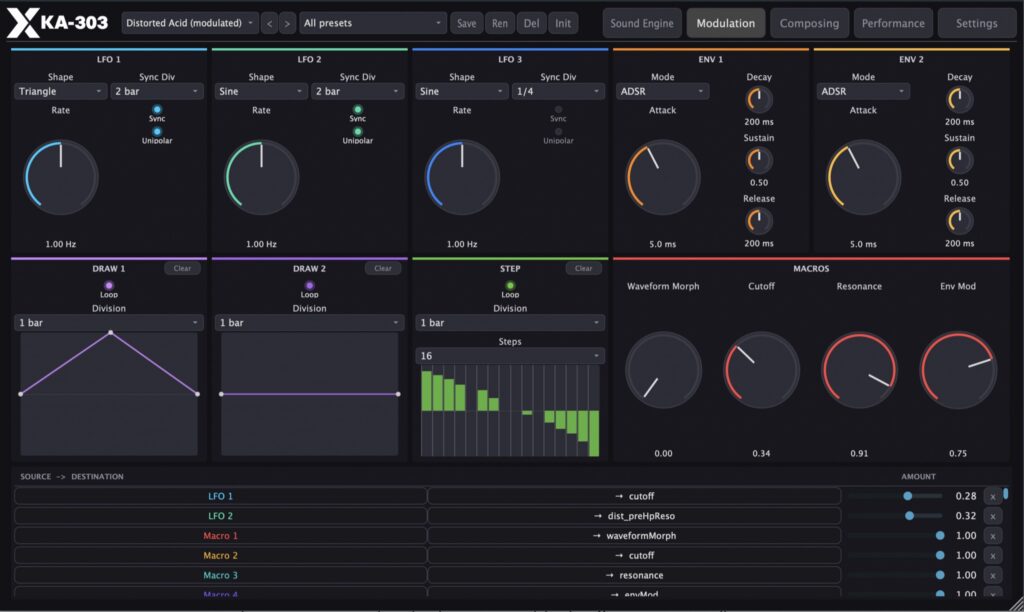Switch to the Composing tab

tap(809, 24)
